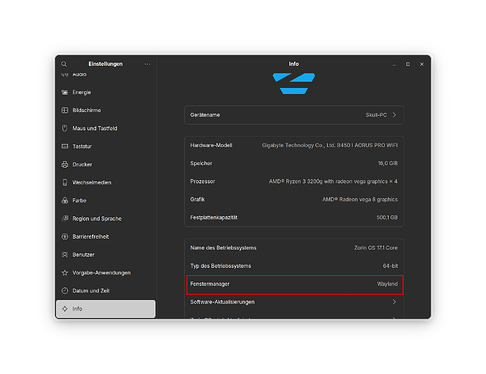Click the Prozessor label
Viewport: 486px width, 374px height.
click(x=202, y=181)
